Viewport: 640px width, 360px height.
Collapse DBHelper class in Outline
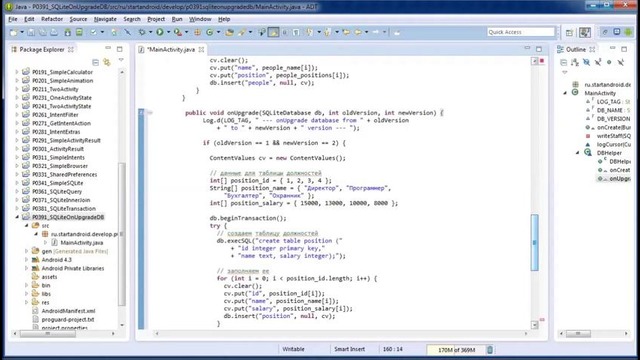[x=578, y=153]
